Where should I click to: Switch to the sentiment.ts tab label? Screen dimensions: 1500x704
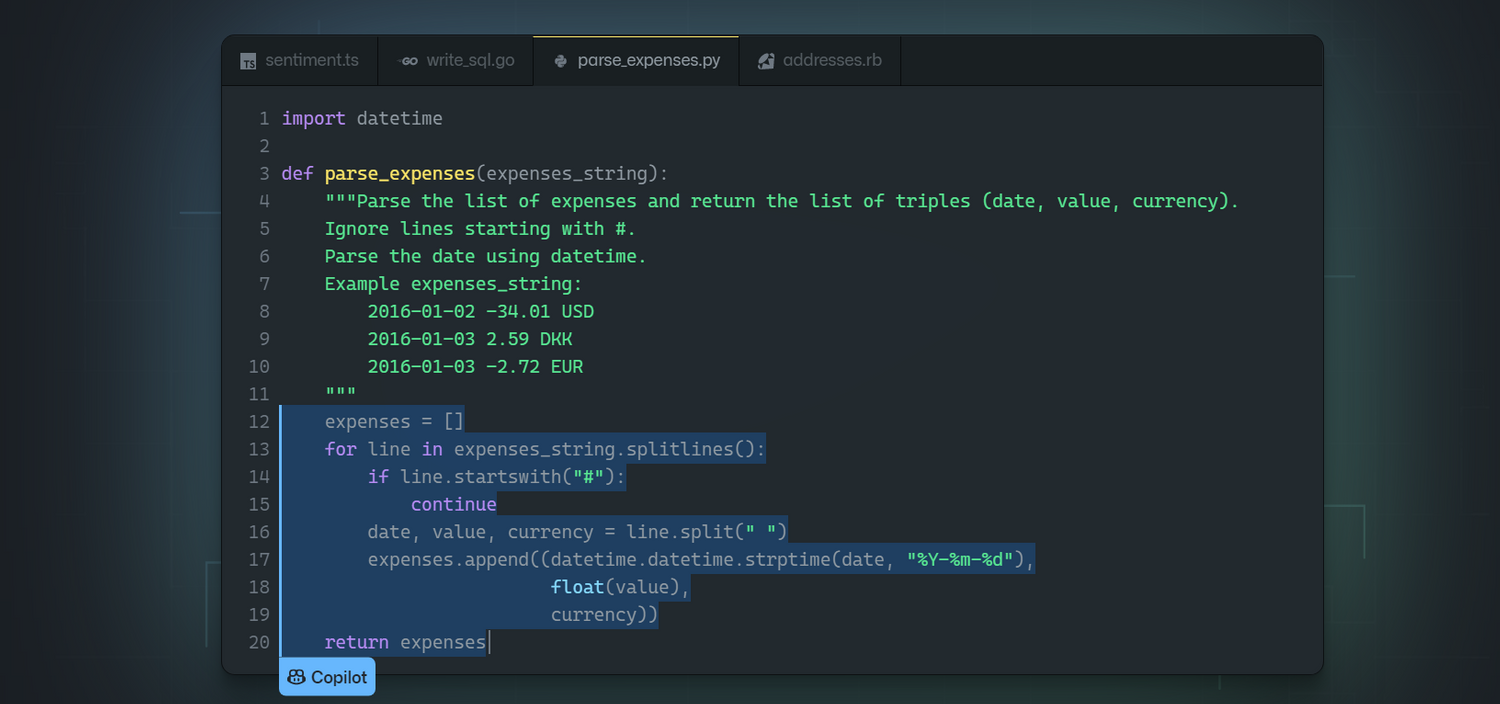(x=311, y=61)
